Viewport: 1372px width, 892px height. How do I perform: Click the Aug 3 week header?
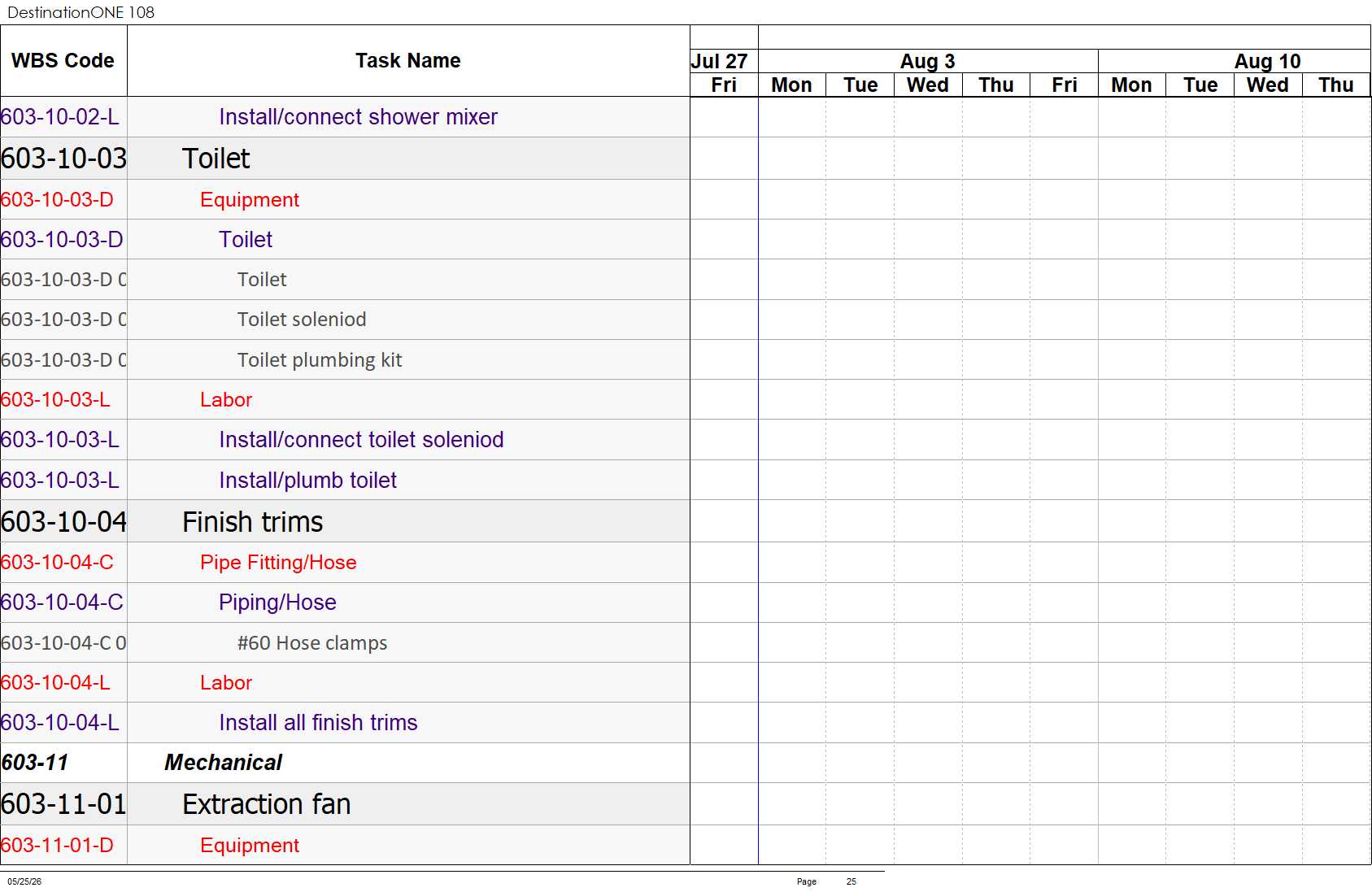927,62
